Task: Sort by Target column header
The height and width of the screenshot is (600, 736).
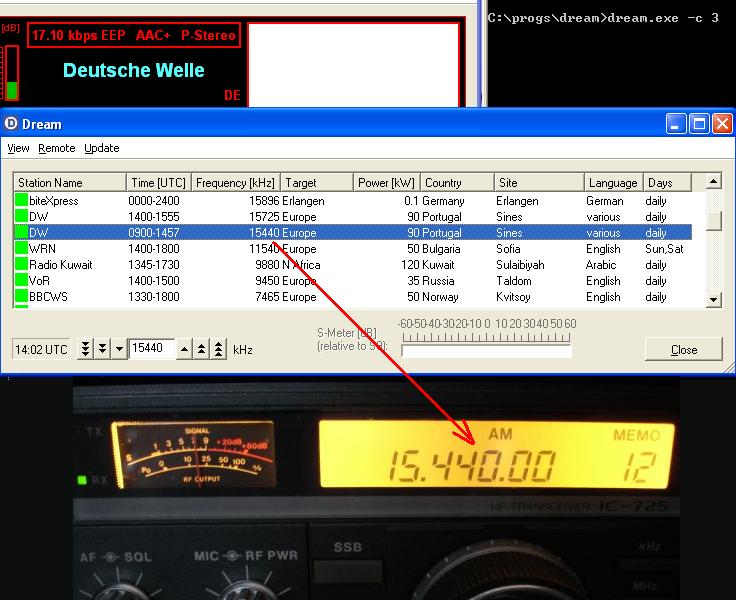Action: (x=317, y=183)
